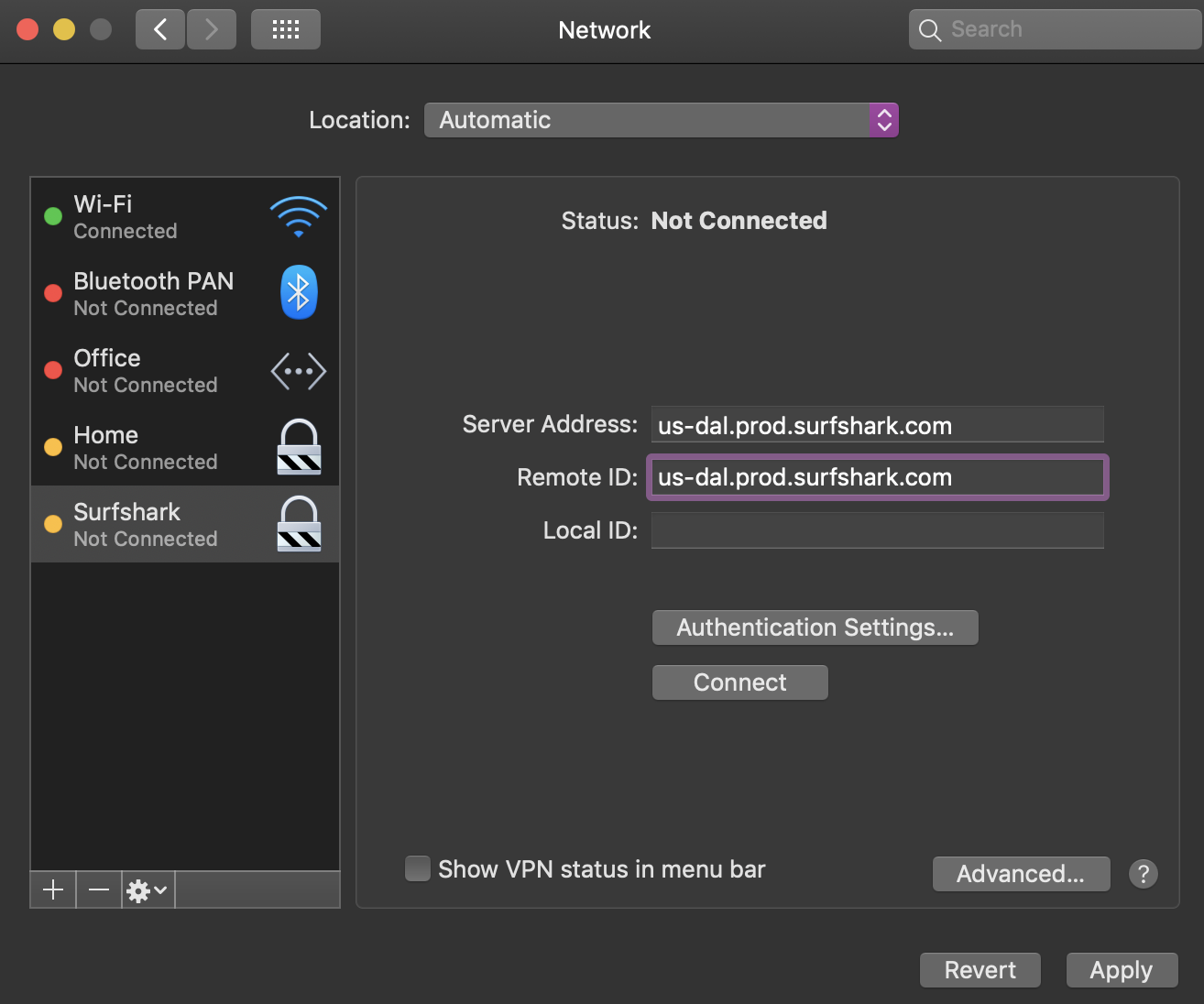Remove selected service with minus button

(x=99, y=889)
